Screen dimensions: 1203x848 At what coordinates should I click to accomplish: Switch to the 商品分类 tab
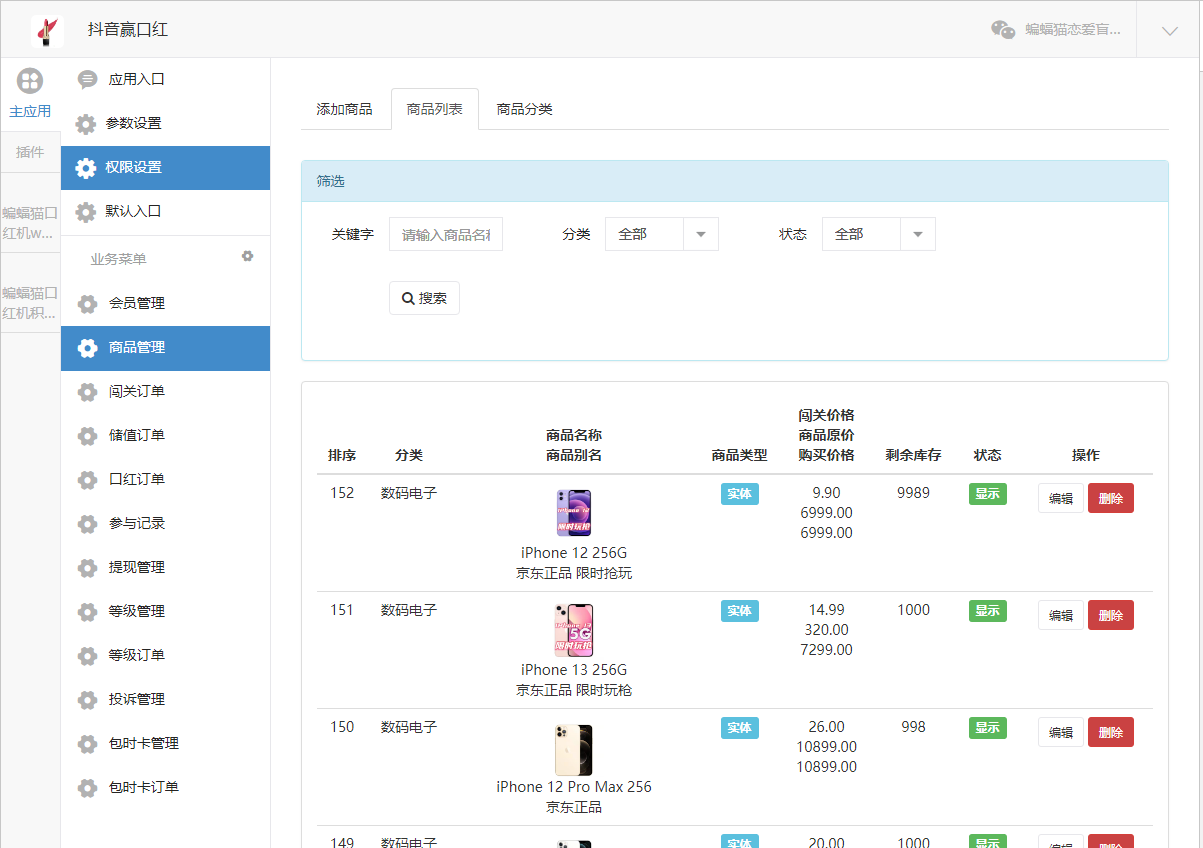pyautogui.click(x=525, y=109)
